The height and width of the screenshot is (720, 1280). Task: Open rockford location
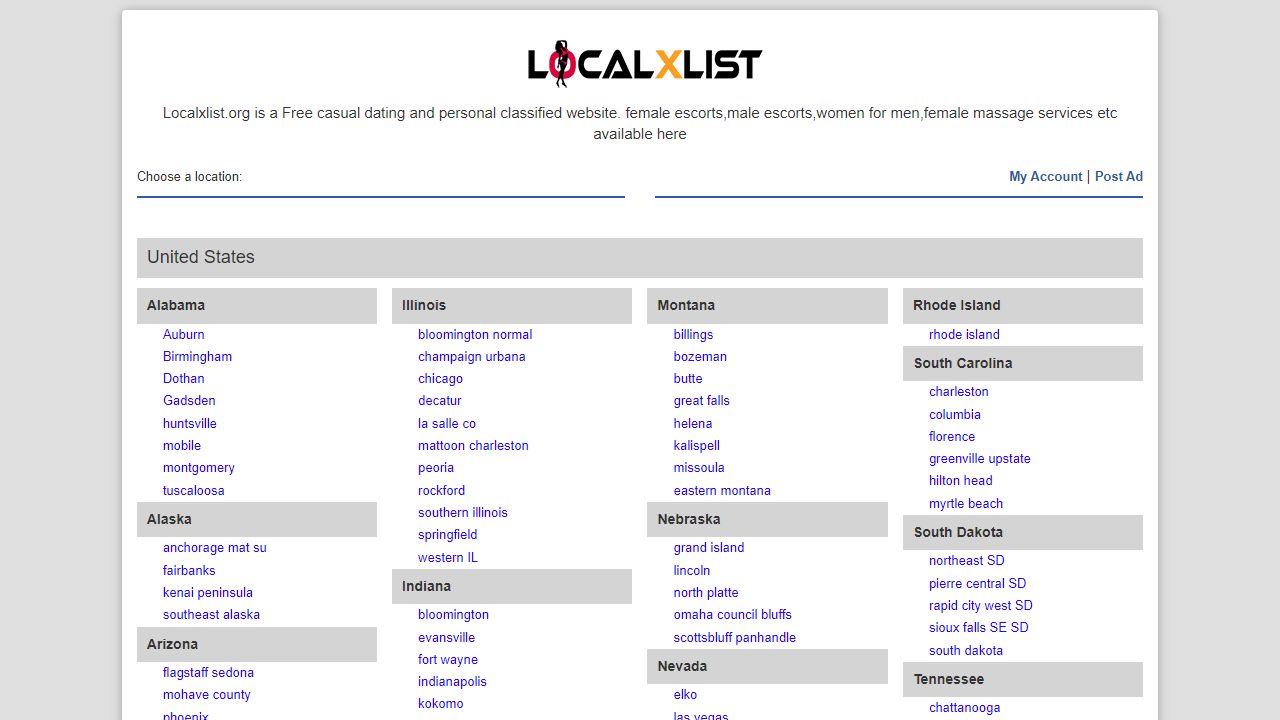point(441,490)
